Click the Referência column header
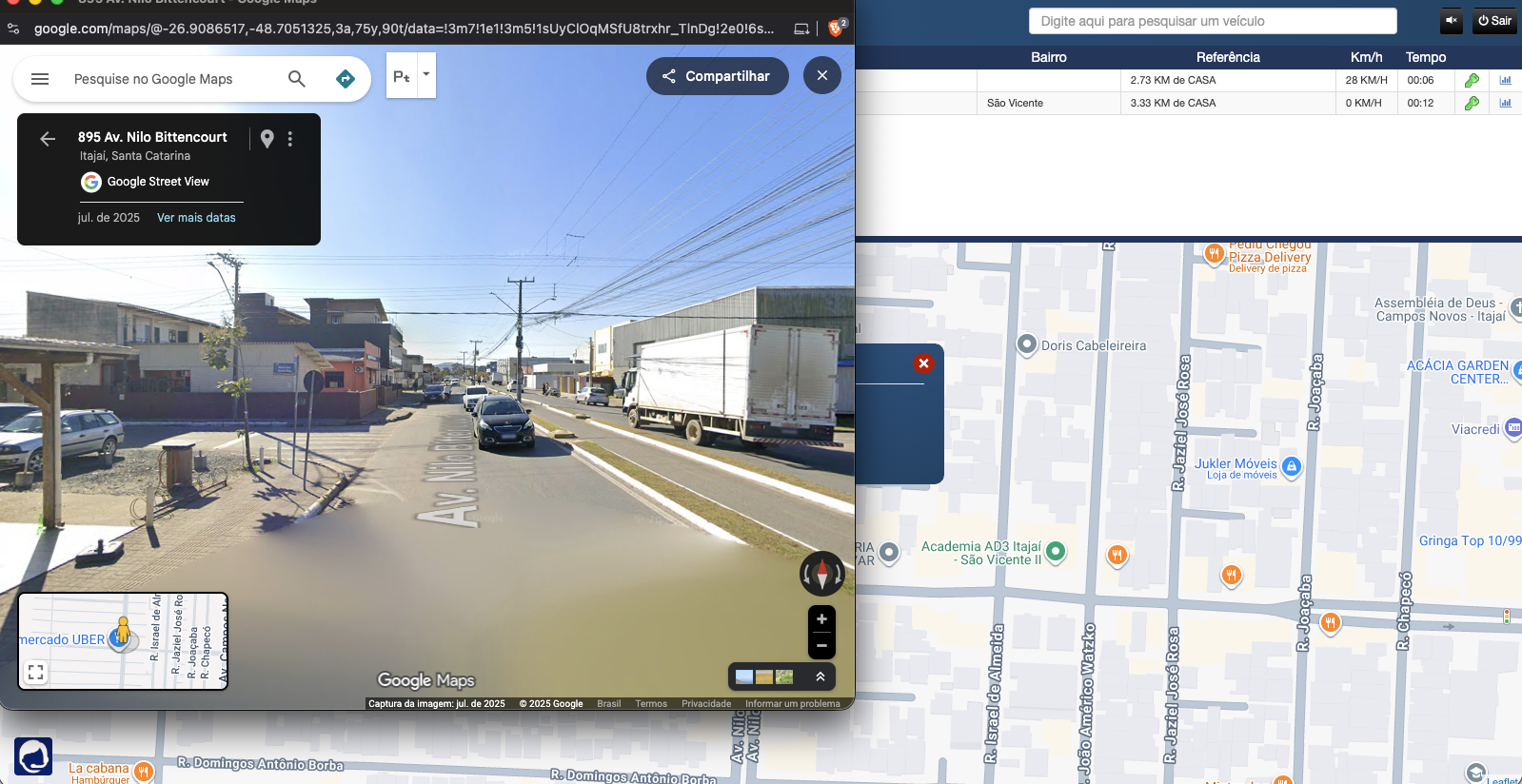This screenshot has height=784, width=1522. tap(1228, 57)
